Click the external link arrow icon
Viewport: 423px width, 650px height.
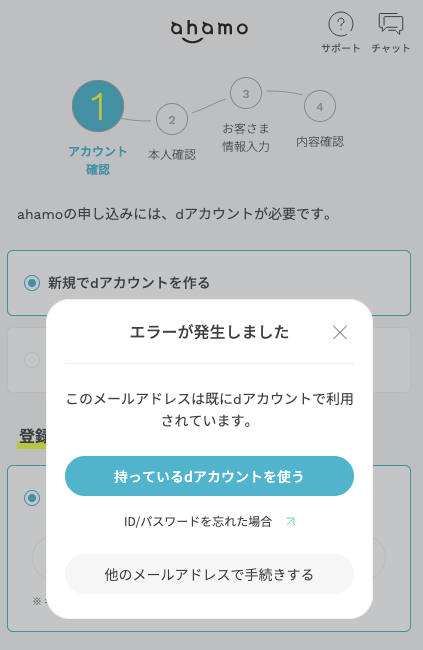(291, 521)
